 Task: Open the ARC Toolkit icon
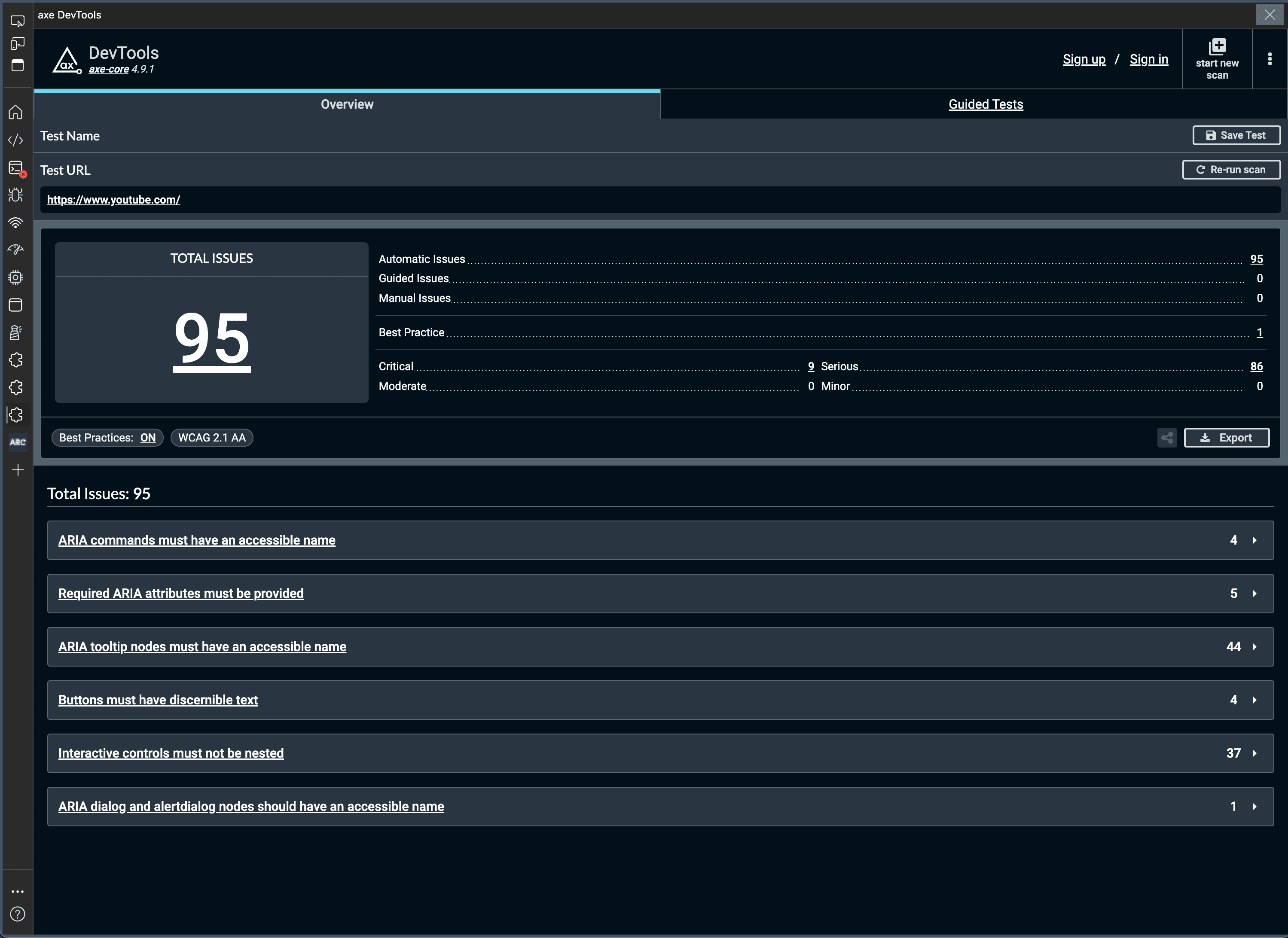tap(18, 442)
